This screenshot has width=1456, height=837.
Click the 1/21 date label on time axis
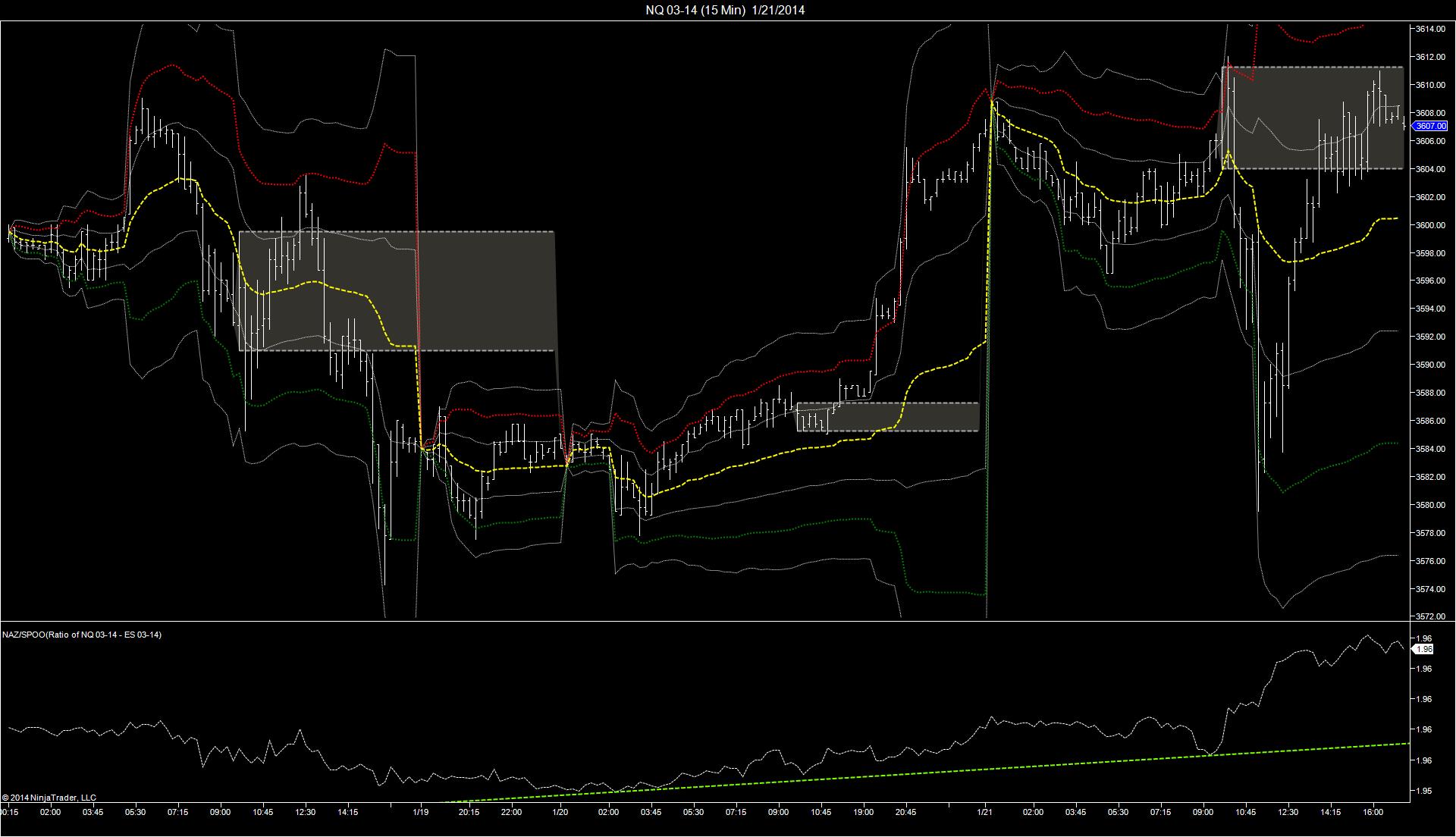[x=984, y=812]
